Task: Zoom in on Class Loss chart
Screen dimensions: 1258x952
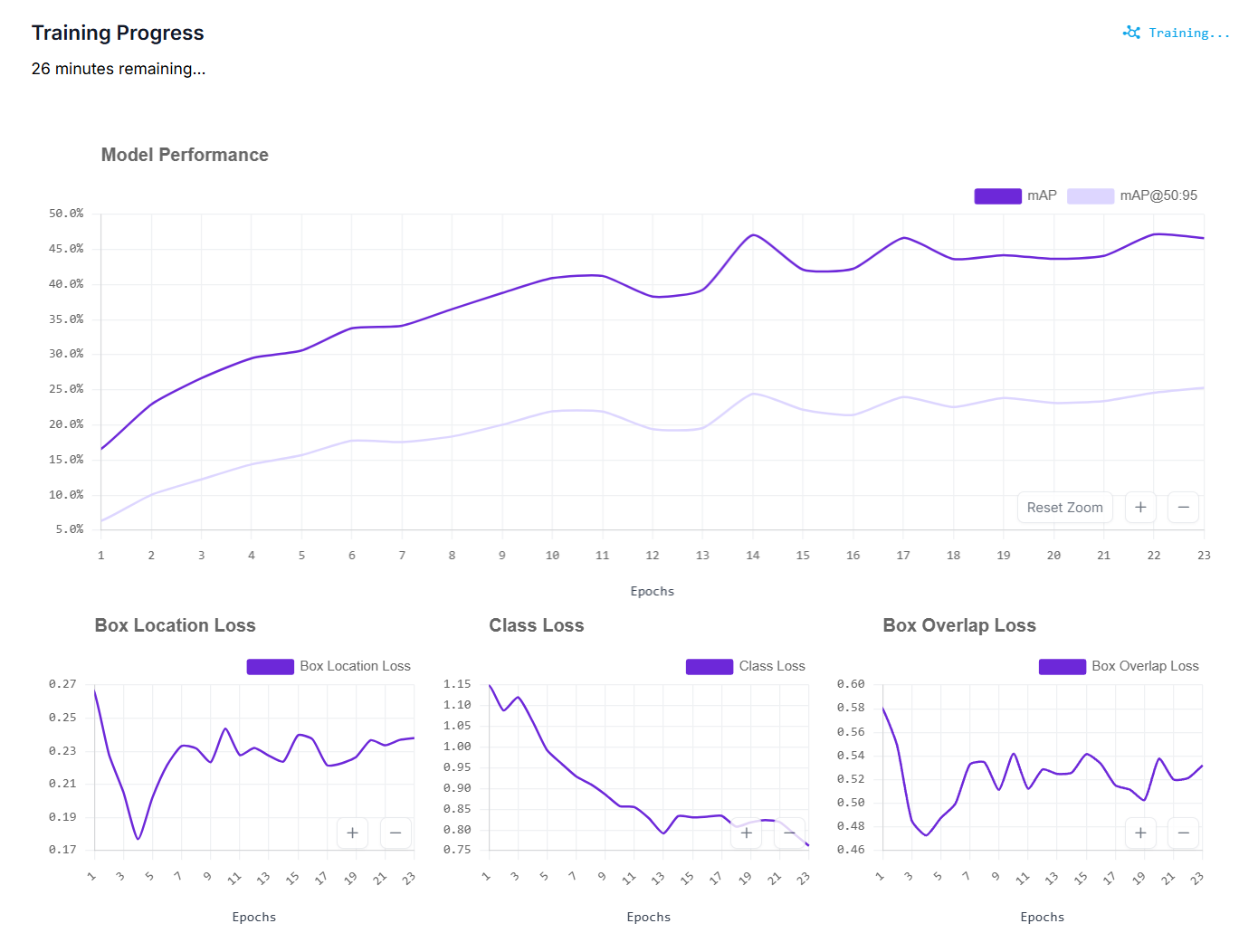Action: pyautogui.click(x=746, y=833)
